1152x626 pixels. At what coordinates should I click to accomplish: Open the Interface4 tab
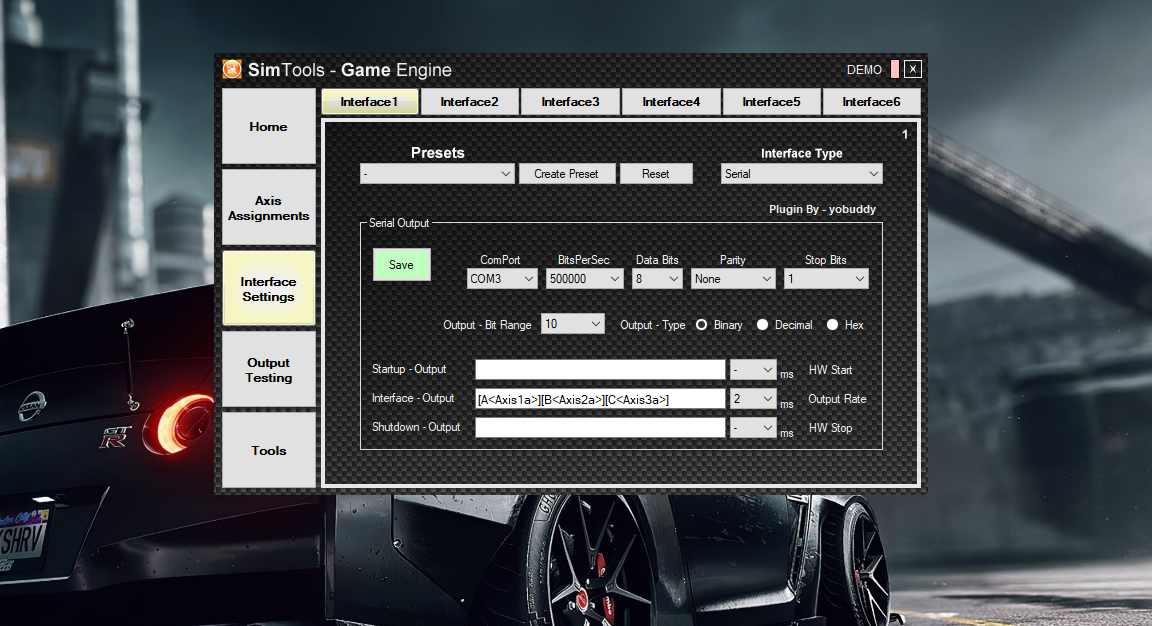[671, 101]
